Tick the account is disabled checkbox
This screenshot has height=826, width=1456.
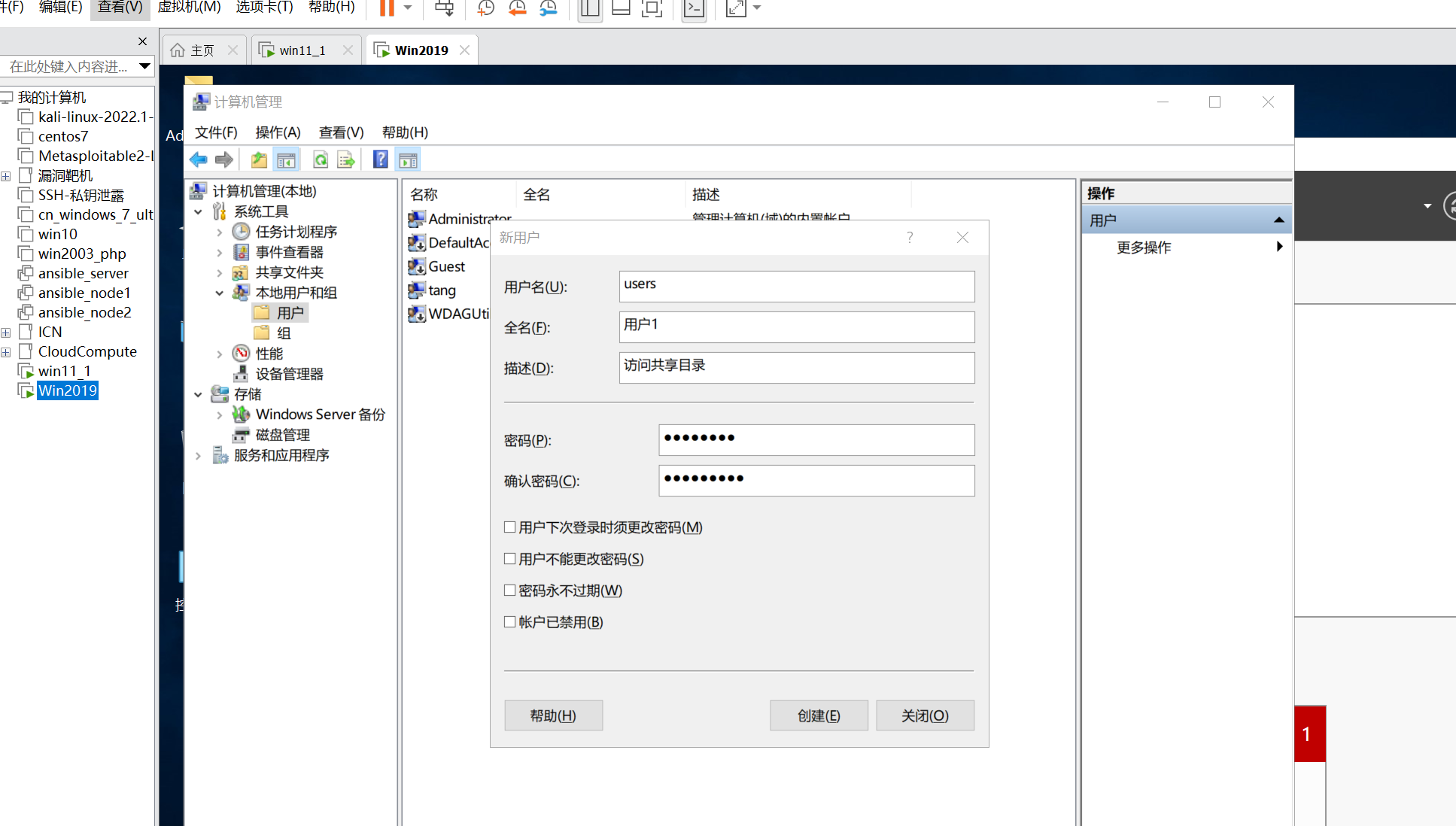[x=510, y=622]
